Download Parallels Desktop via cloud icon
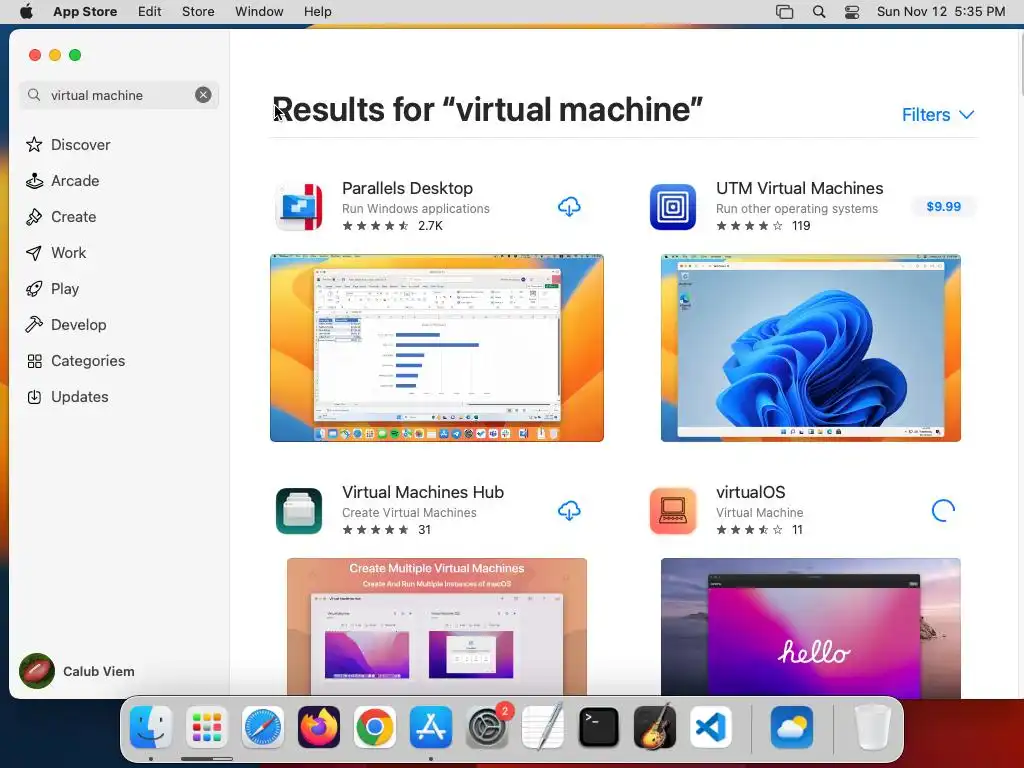The height and width of the screenshot is (768, 1024). click(569, 207)
